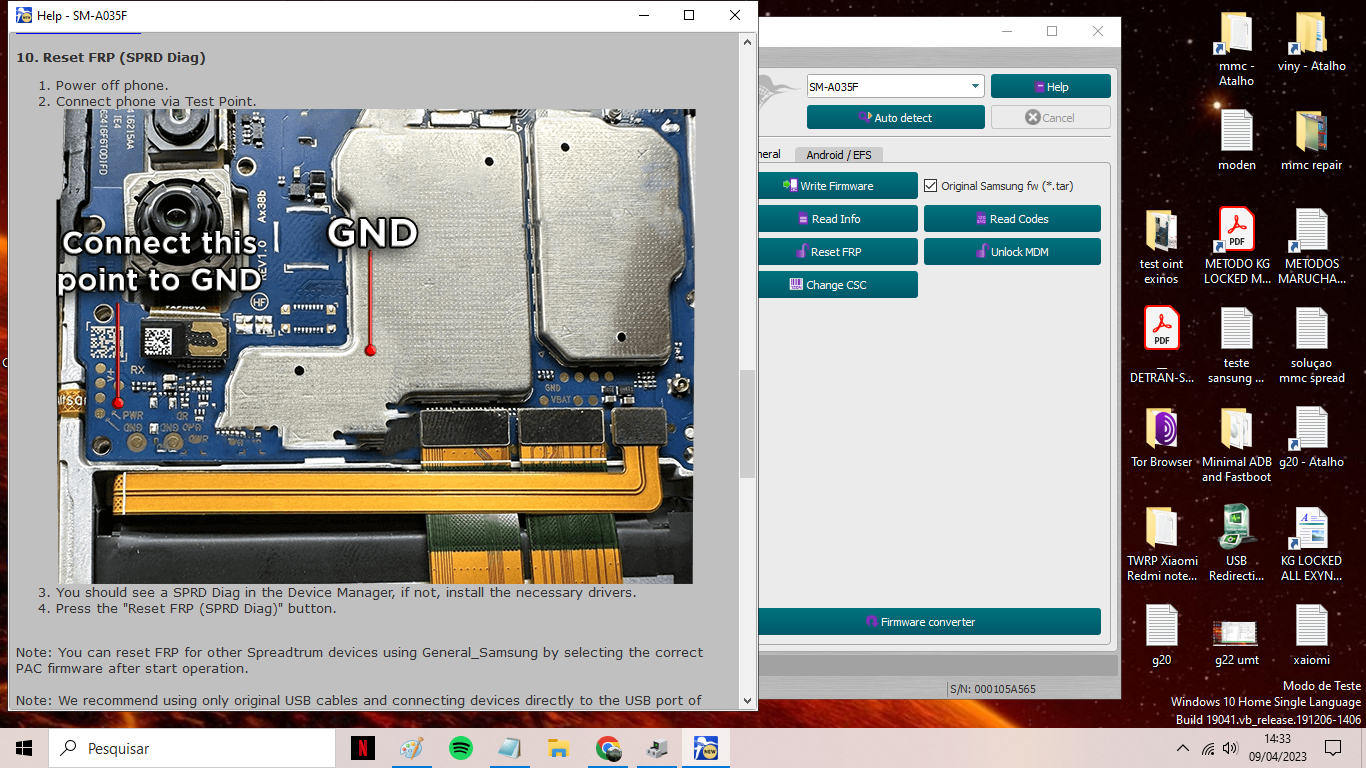Image resolution: width=1366 pixels, height=768 pixels.
Task: Click the Reset FRP button
Action: [837, 252]
